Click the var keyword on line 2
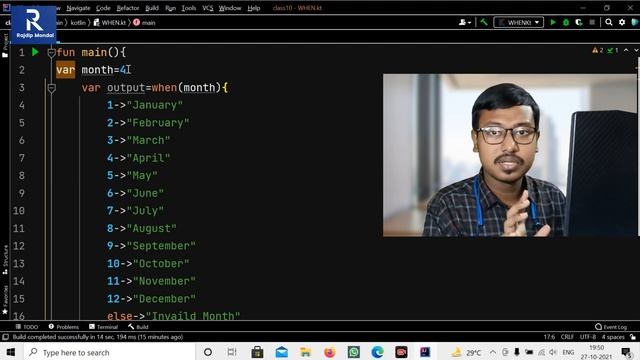 (x=66, y=70)
